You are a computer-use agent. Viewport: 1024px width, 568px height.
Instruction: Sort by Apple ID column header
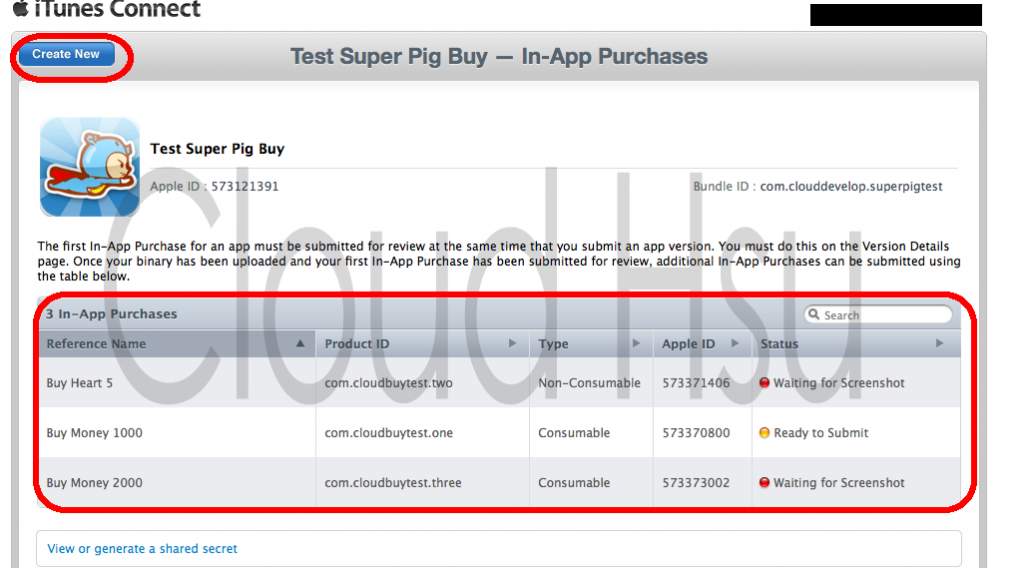point(703,344)
